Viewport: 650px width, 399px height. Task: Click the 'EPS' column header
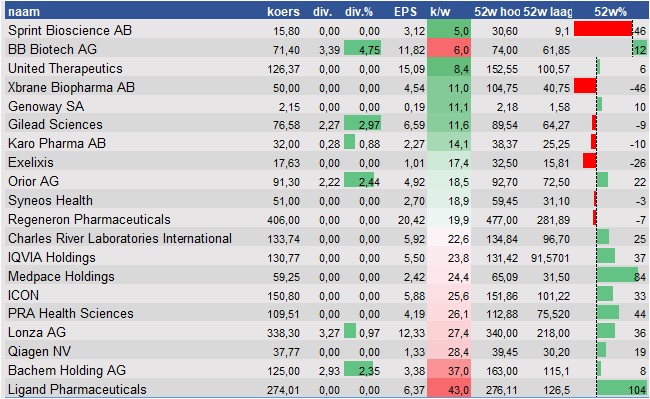click(x=405, y=11)
